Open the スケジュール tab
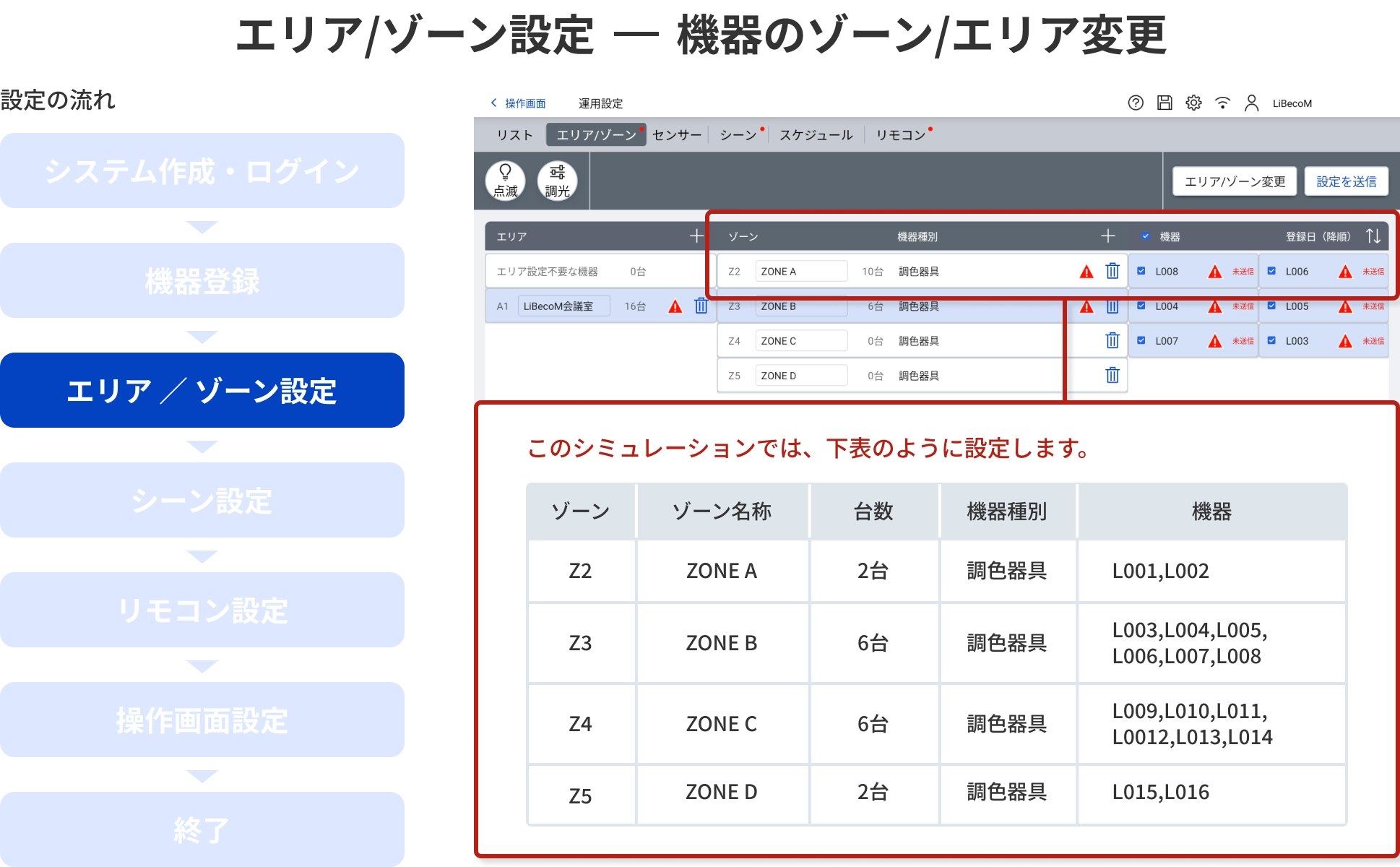This screenshot has height=867, width=1400. 816,135
